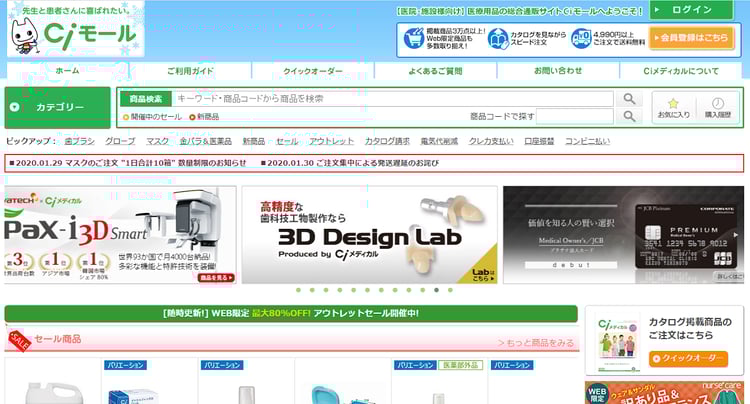
Task: Click 商品を見る on PaX-i3D banner
Action: (x=217, y=277)
